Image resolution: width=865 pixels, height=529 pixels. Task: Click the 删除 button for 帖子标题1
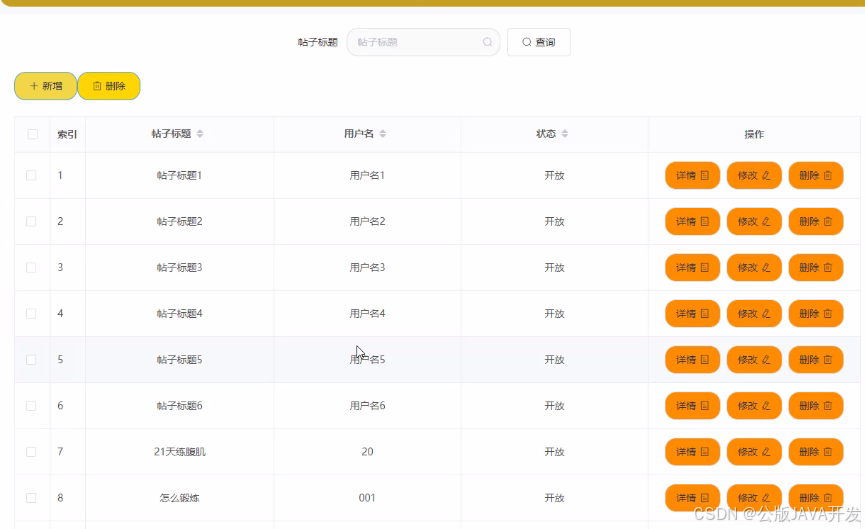(x=816, y=175)
